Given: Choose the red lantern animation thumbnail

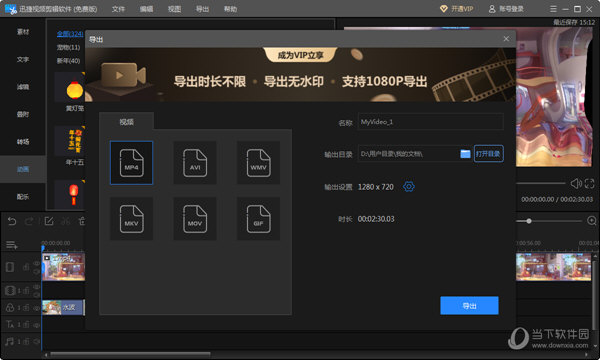Looking at the screenshot, I should tap(70, 194).
